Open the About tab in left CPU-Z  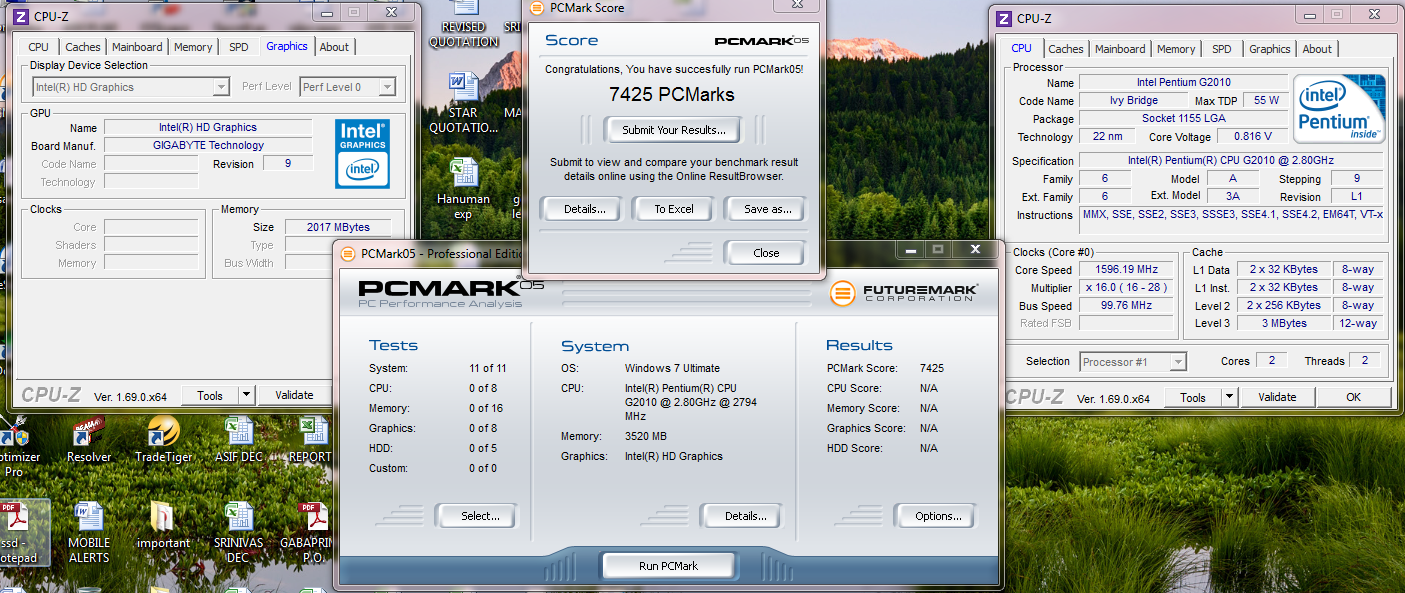334,47
